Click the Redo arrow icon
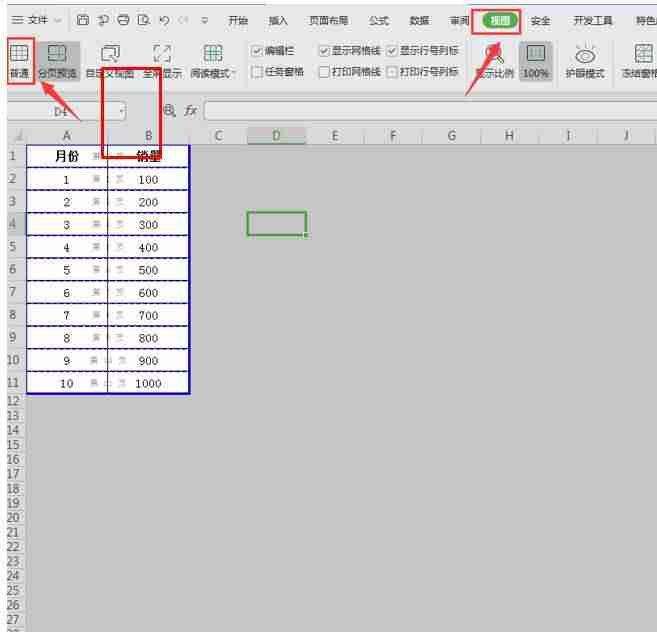Viewport: 657px width, 632px height. (x=184, y=20)
